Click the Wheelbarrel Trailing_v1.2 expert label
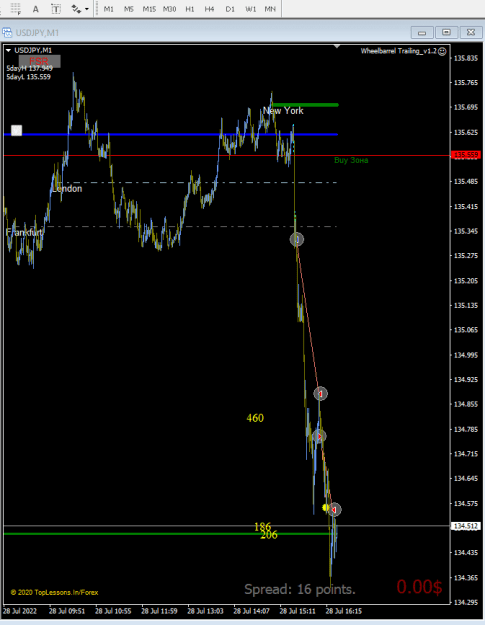Viewport: 485px width, 625px height. [x=399, y=51]
